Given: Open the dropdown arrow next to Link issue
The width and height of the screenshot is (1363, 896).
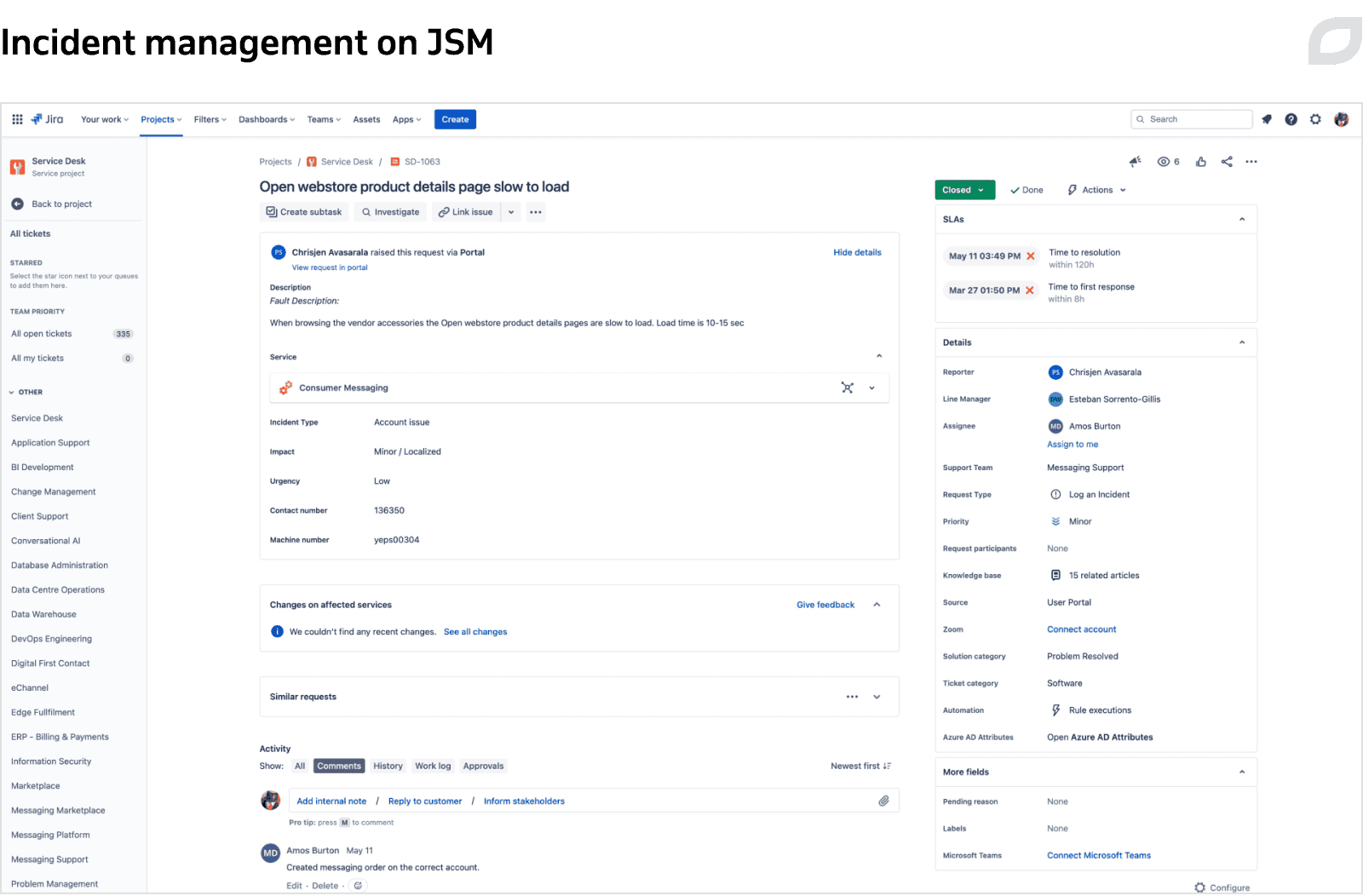Looking at the screenshot, I should 511,212.
